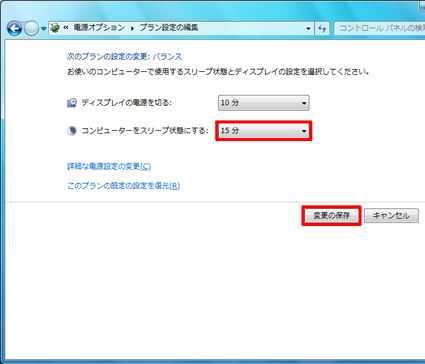
Task: Click the monitor icon beside ディスプレイの電源を切る
Action: pyautogui.click(x=72, y=103)
